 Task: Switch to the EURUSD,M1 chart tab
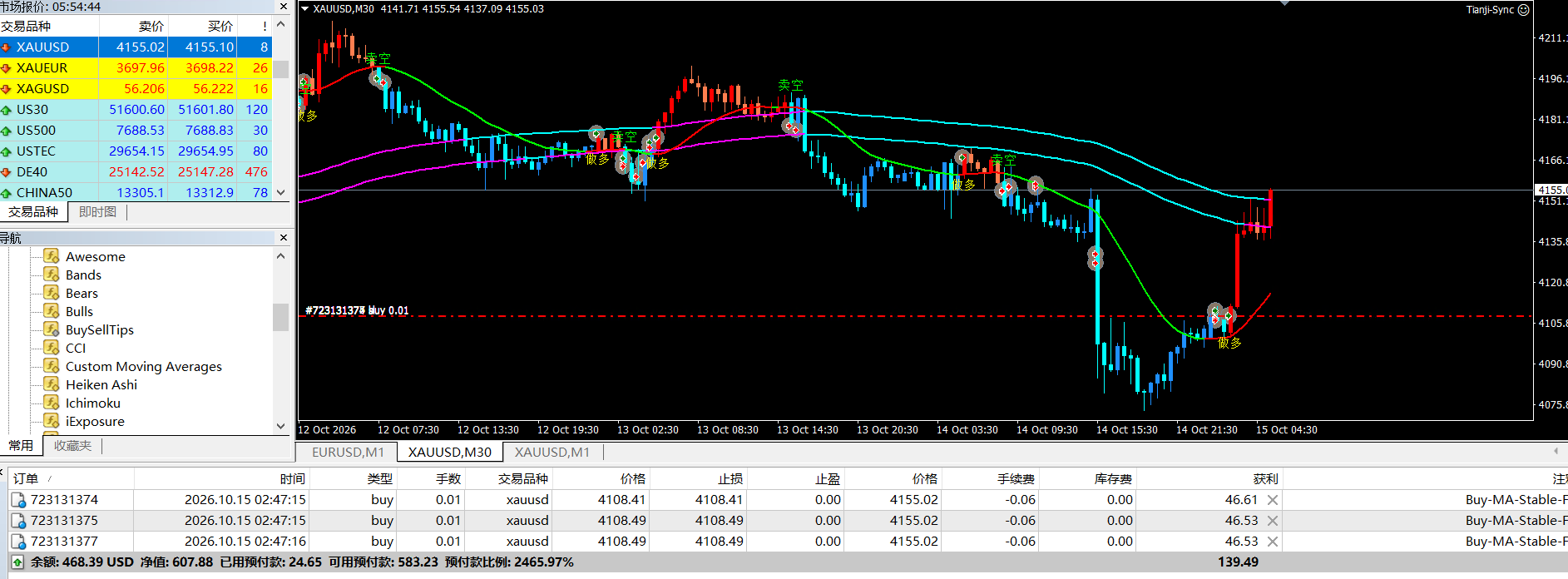tap(348, 452)
